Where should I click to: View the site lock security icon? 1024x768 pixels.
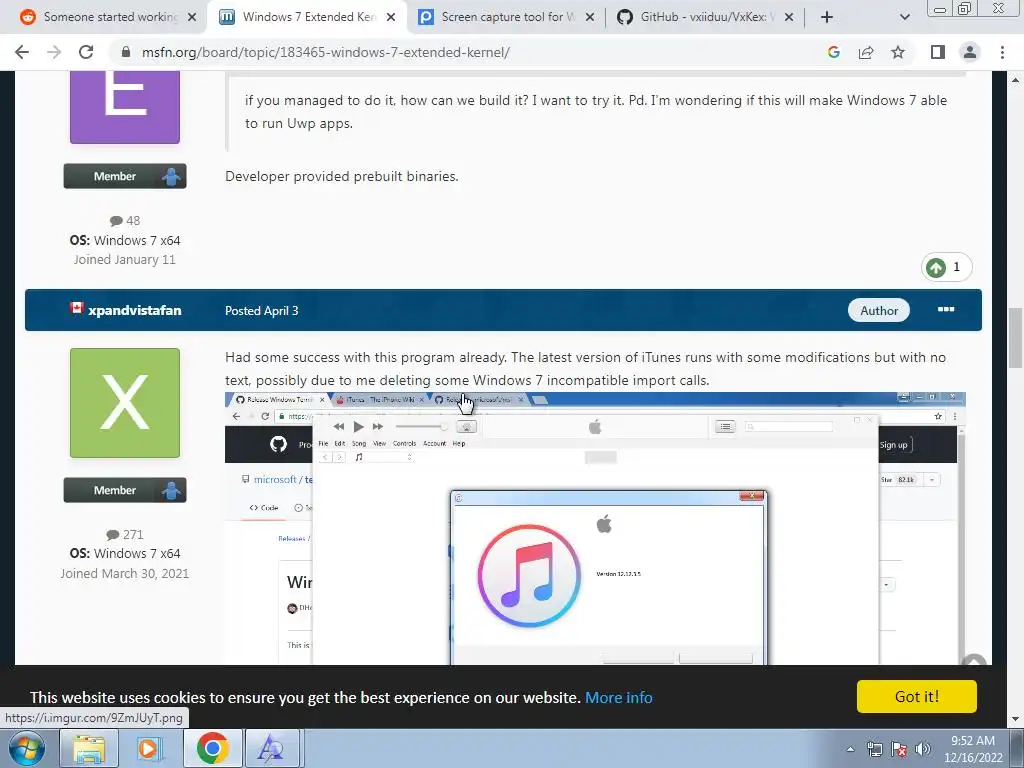(x=126, y=52)
